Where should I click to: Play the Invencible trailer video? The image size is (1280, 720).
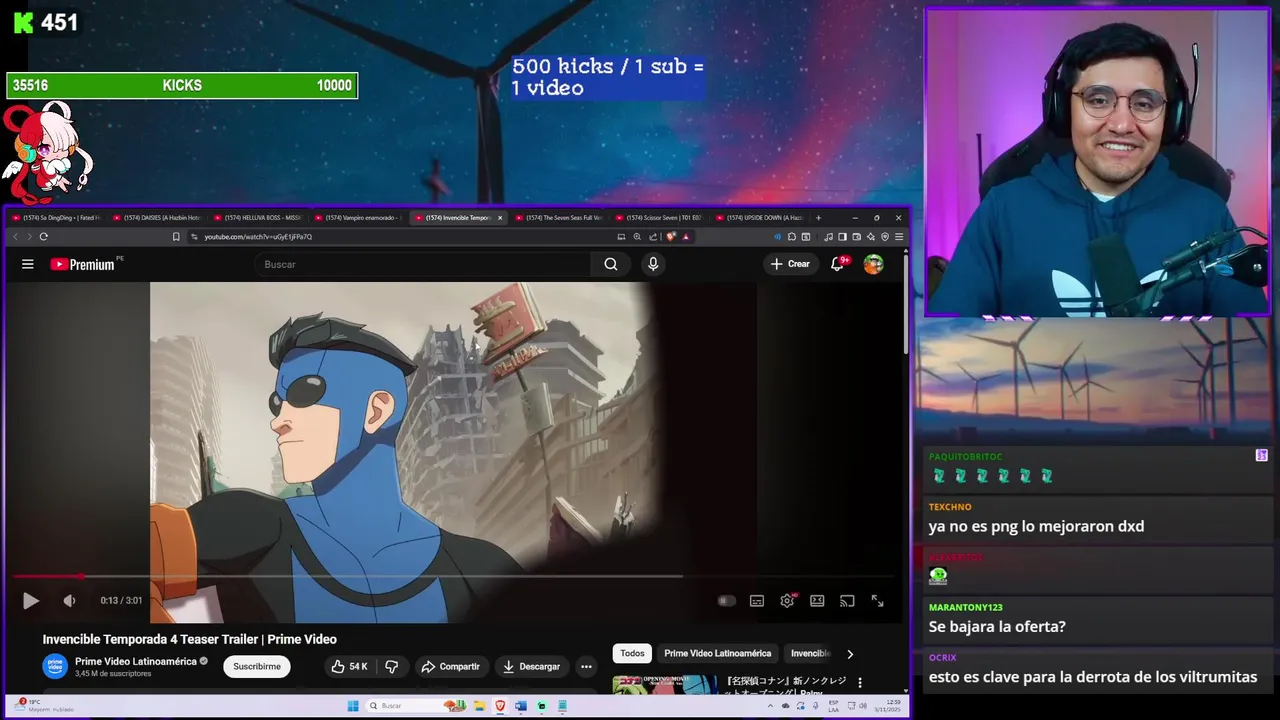pyautogui.click(x=30, y=600)
